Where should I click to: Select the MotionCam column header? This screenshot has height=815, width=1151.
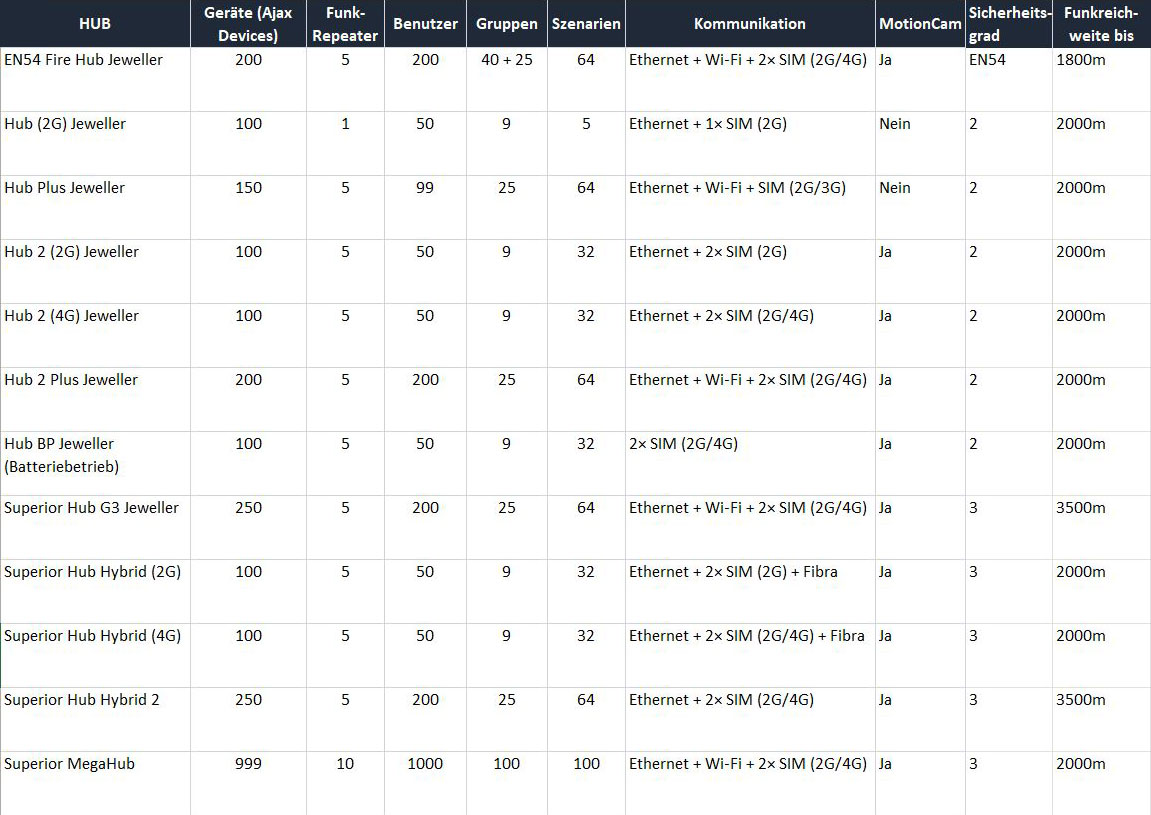coord(919,22)
